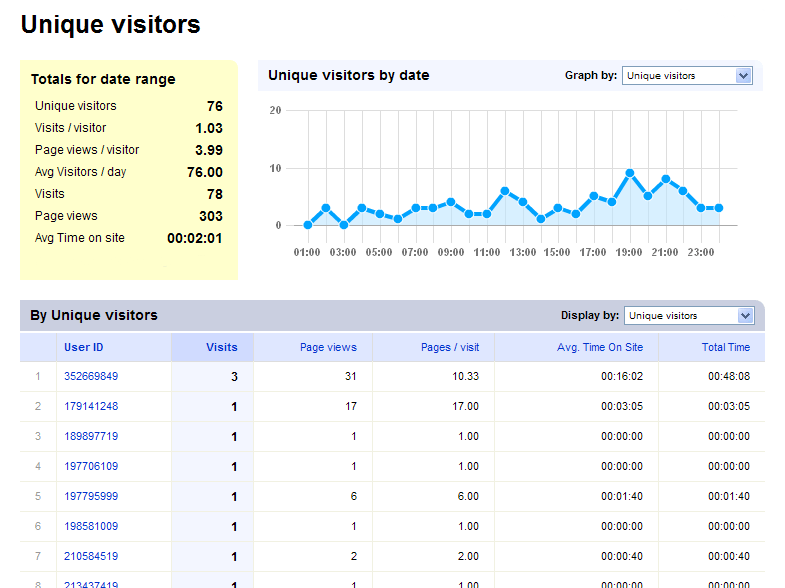View user 197795999
The height and width of the screenshot is (588, 785).
[91, 497]
